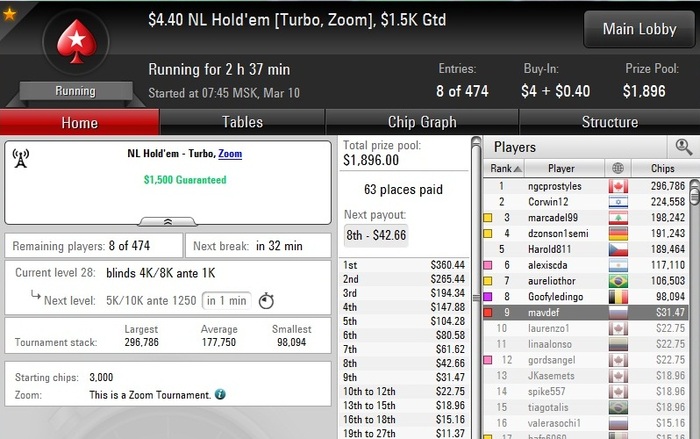The image size is (700, 439).
Task: Open the Structure tab
Action: tap(609, 122)
